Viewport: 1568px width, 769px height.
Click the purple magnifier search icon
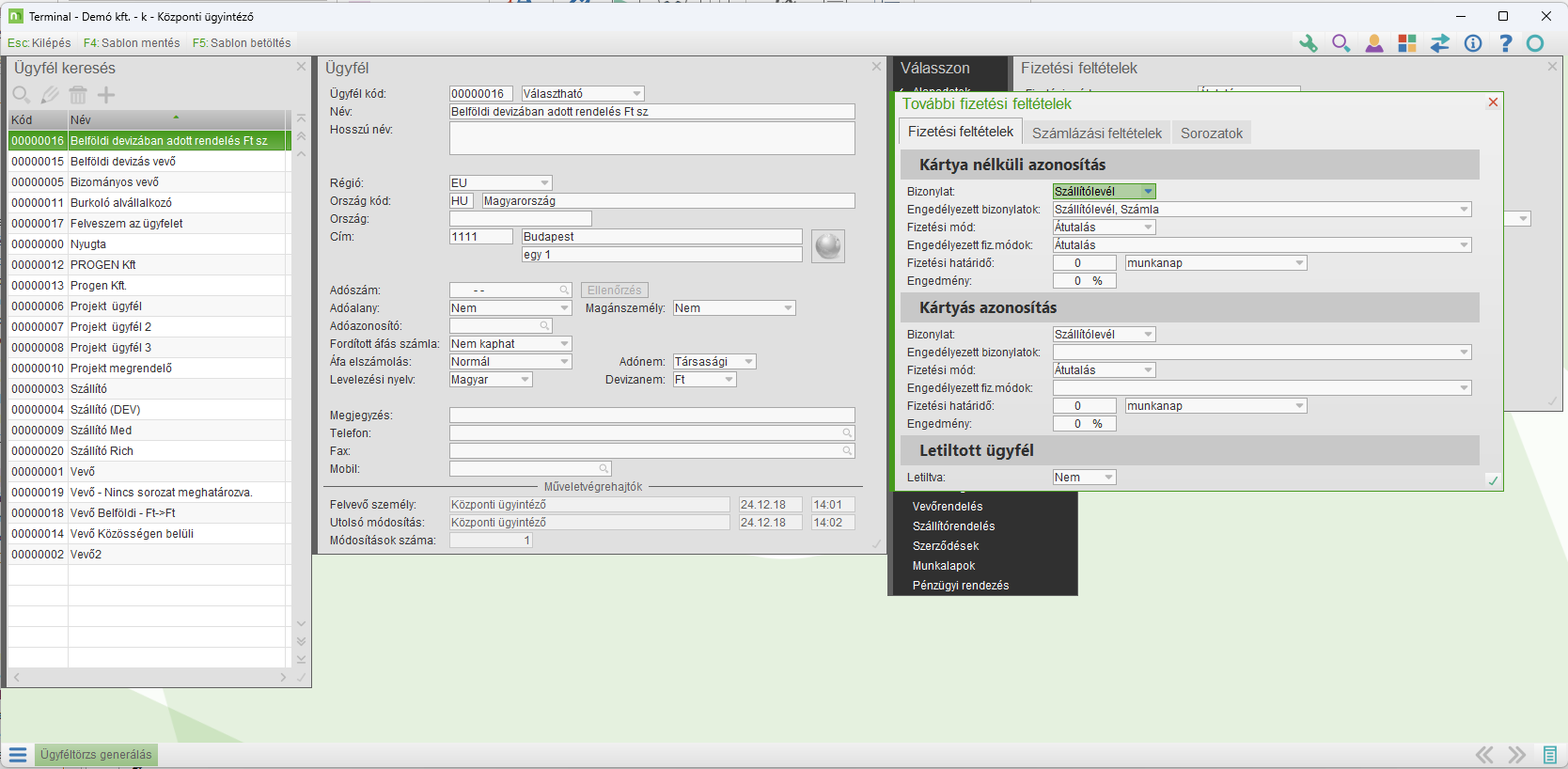click(x=1341, y=43)
